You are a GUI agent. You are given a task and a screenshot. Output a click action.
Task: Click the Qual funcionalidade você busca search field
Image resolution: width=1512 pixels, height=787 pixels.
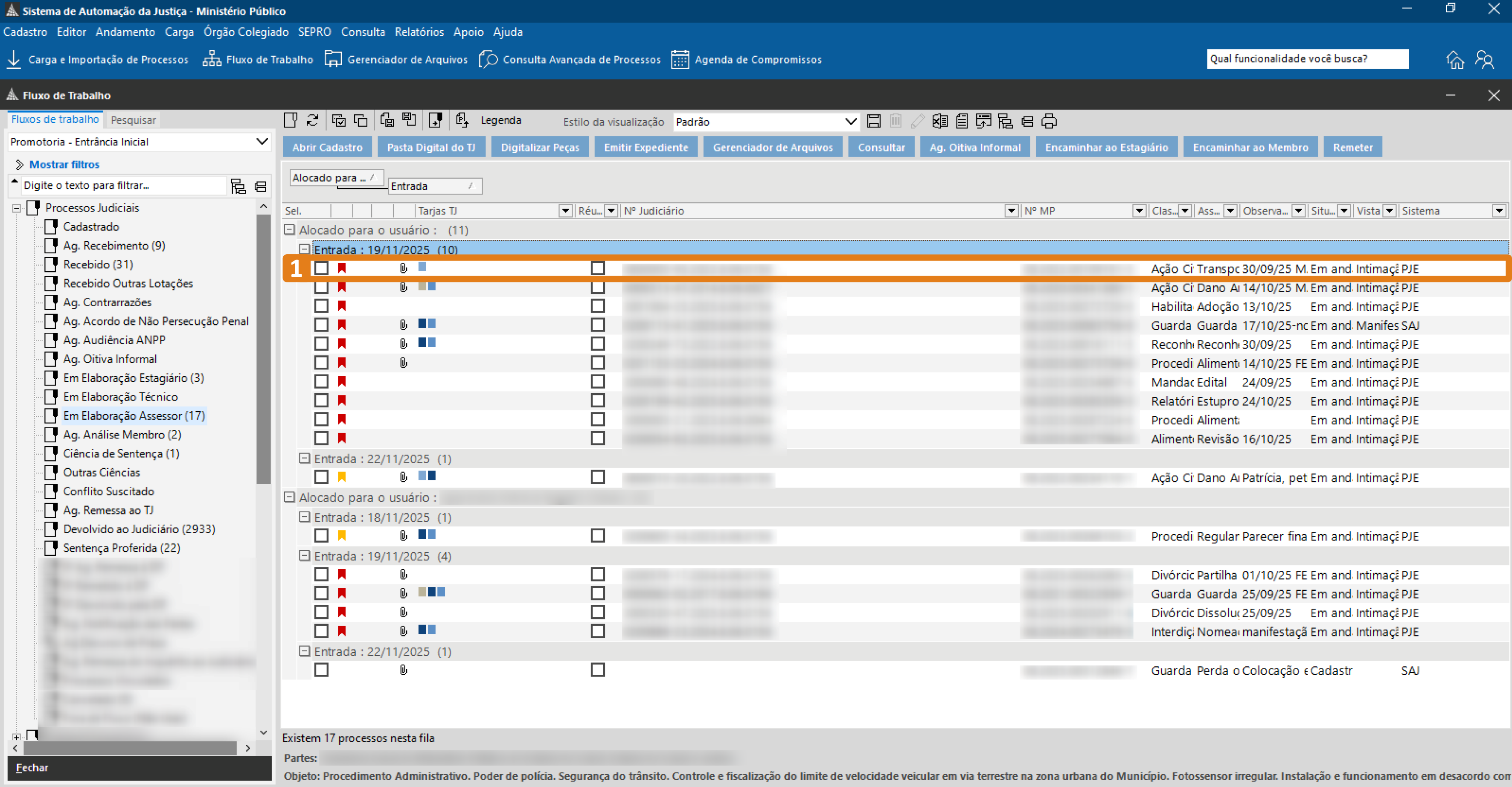(x=1306, y=59)
